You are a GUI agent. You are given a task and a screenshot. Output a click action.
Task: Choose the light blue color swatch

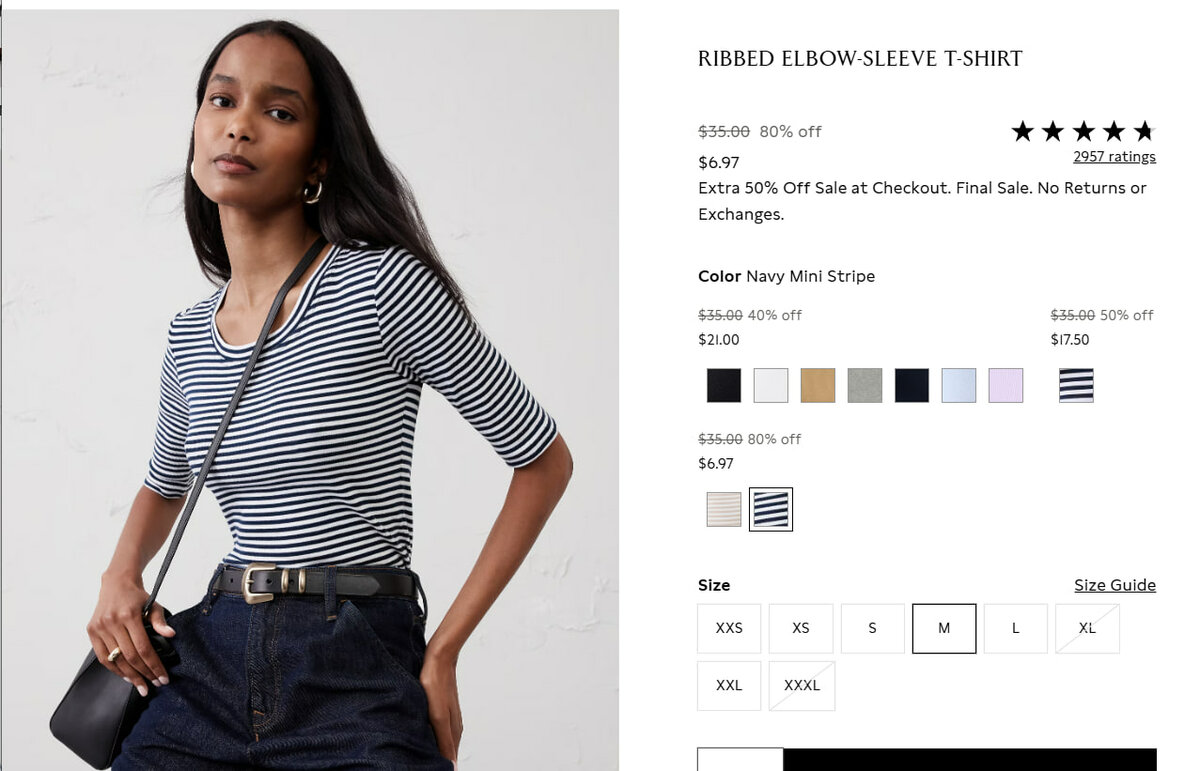959,385
